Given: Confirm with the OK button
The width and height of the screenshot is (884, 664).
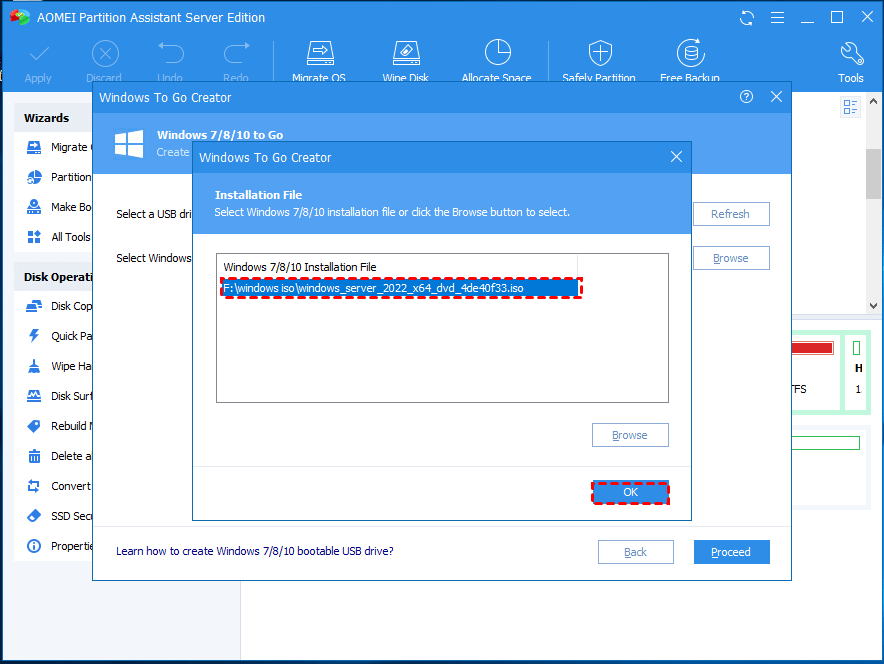Looking at the screenshot, I should (630, 492).
